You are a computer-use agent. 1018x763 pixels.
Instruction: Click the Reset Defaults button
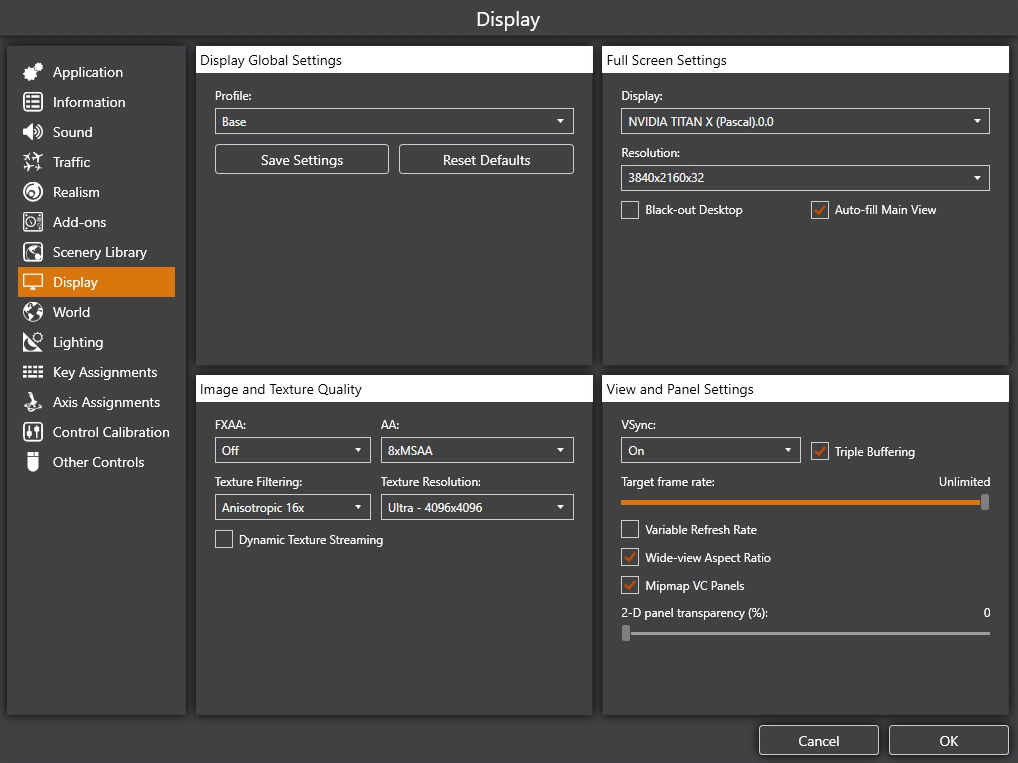click(486, 160)
